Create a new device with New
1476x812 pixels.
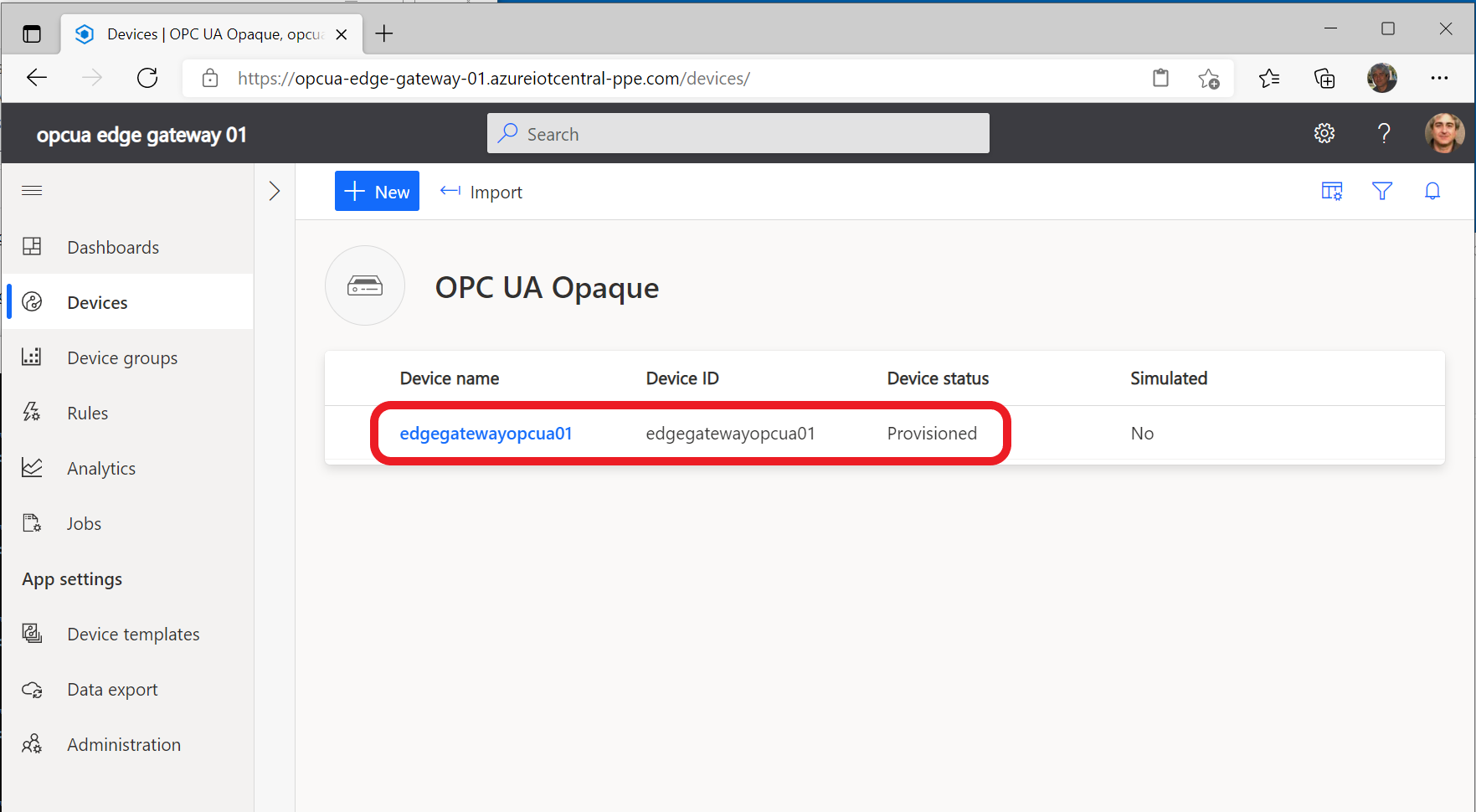[x=377, y=191]
